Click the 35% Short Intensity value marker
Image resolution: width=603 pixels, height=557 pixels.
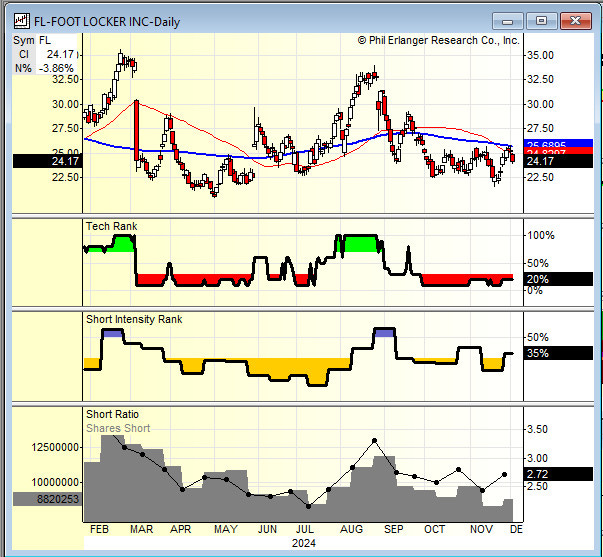click(x=558, y=353)
